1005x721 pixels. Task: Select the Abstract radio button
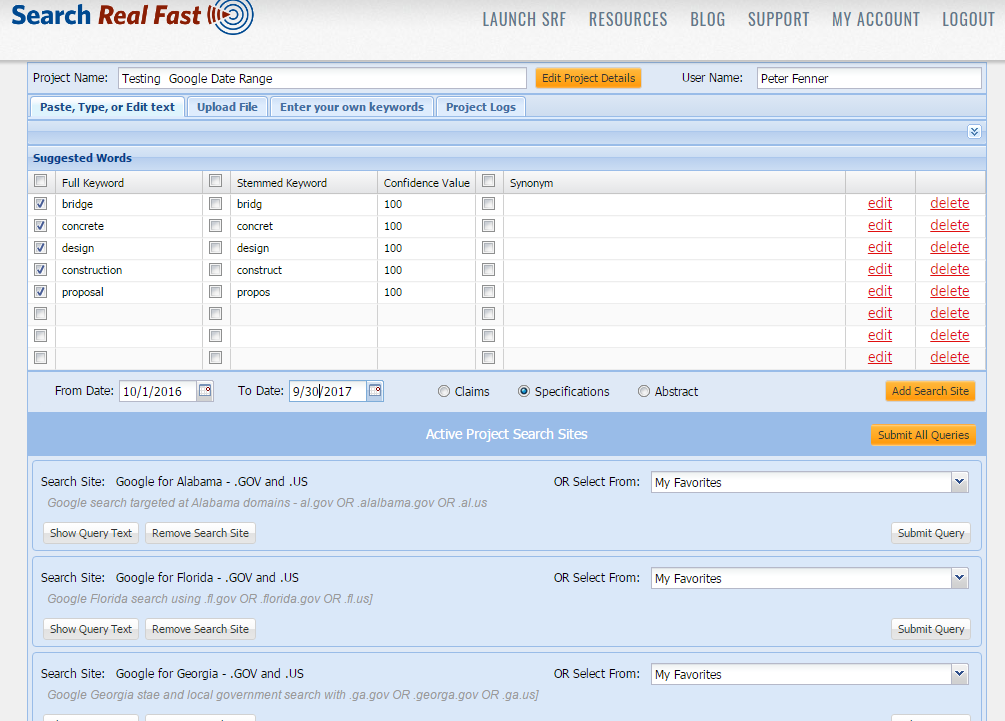[x=644, y=391]
